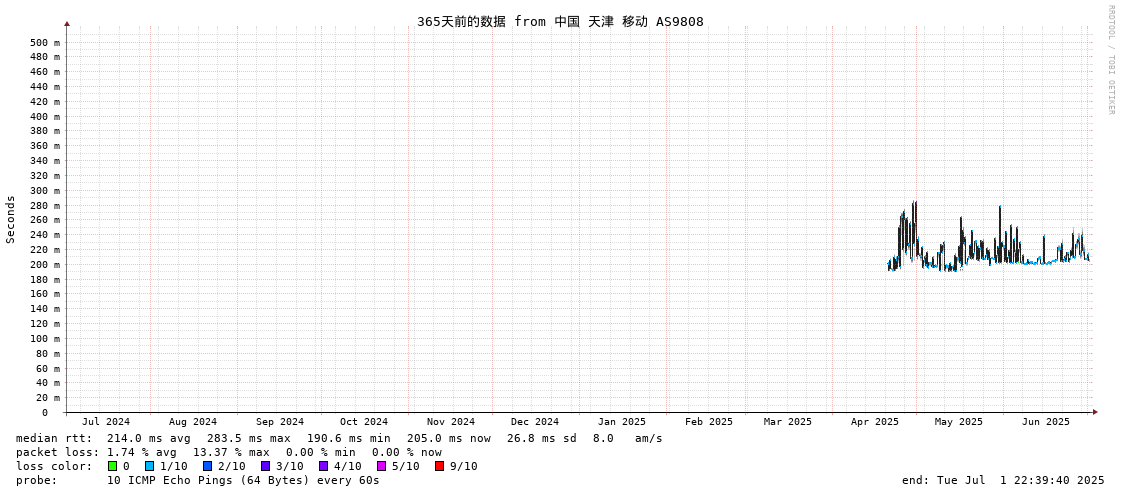Click the Sep 2024 axis label
Screen dimensions: 1121x494
[280, 422]
